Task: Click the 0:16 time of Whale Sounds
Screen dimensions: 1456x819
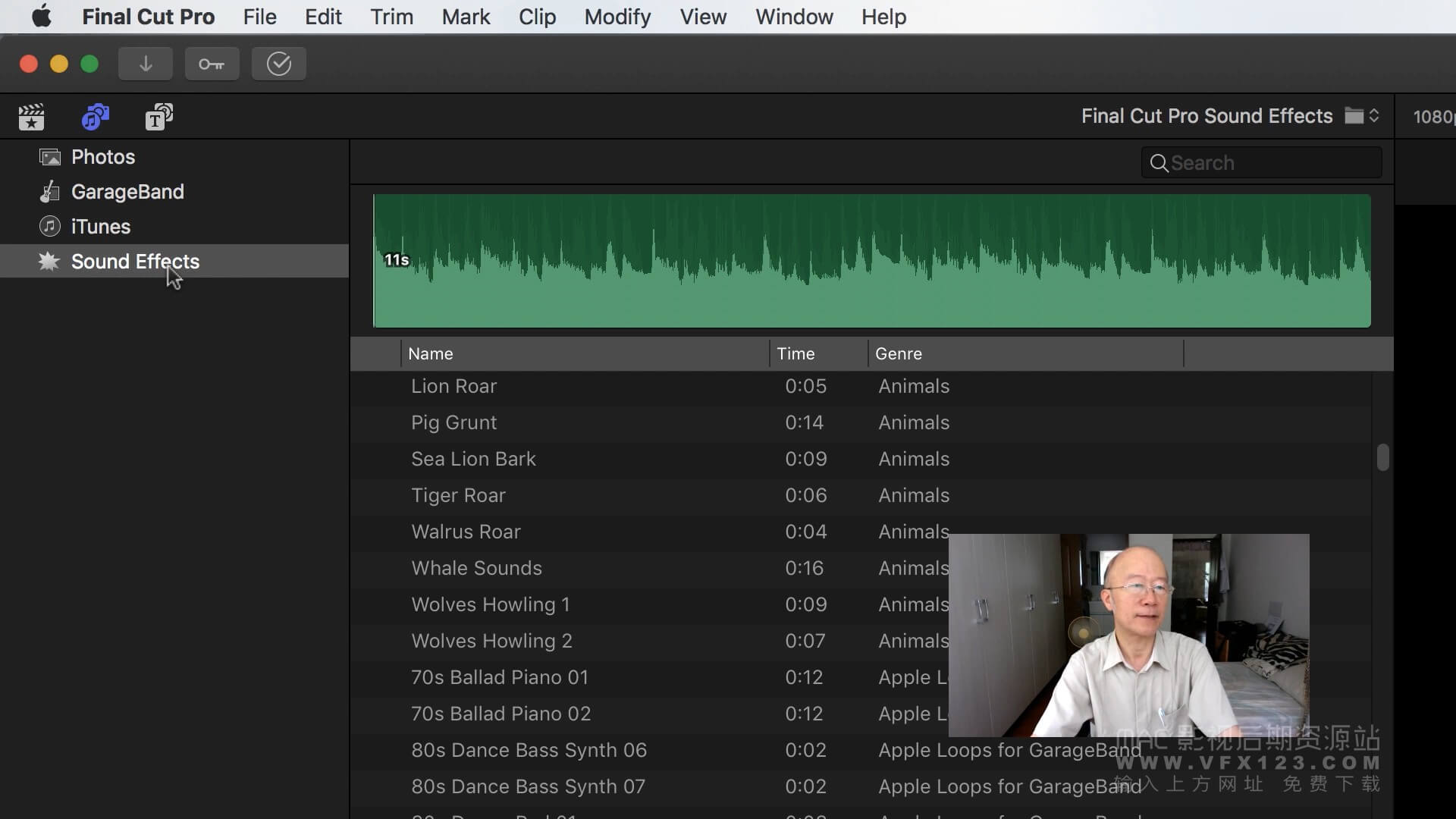Action: pos(804,568)
